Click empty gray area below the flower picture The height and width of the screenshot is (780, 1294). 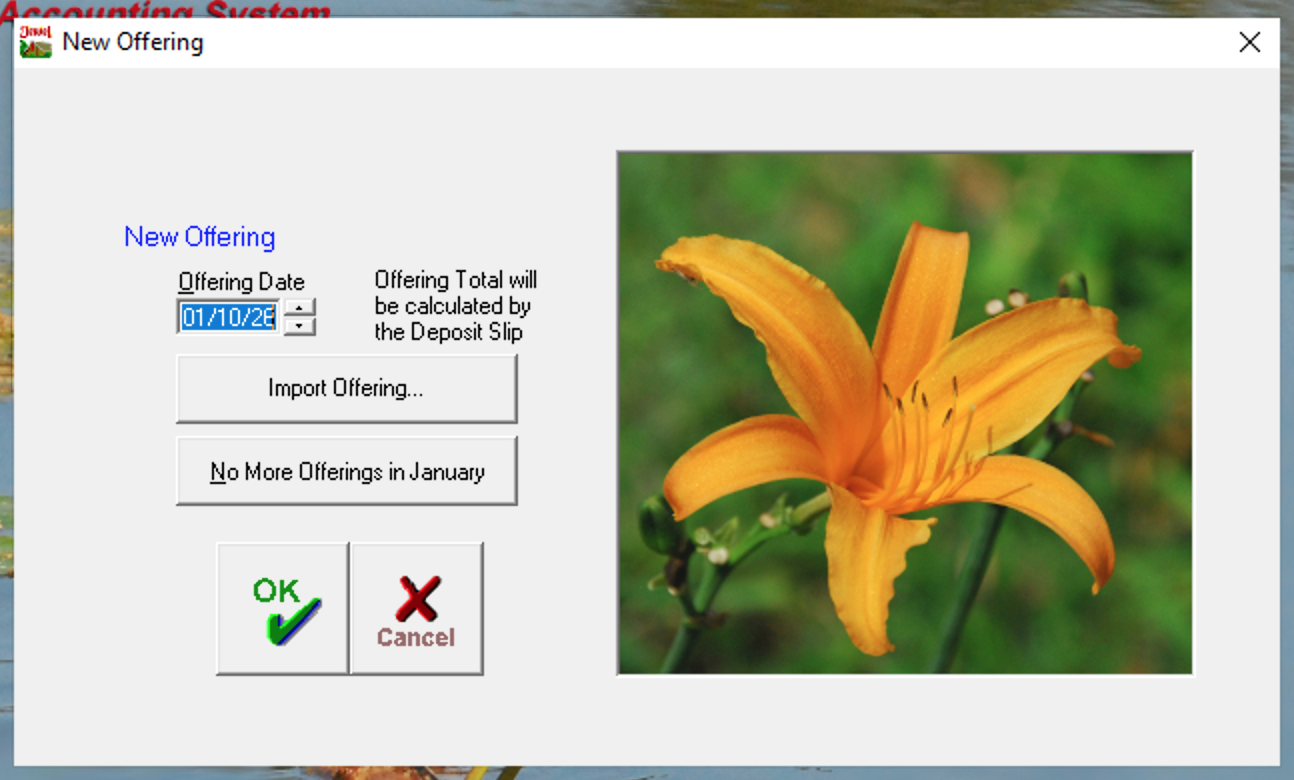point(904,720)
